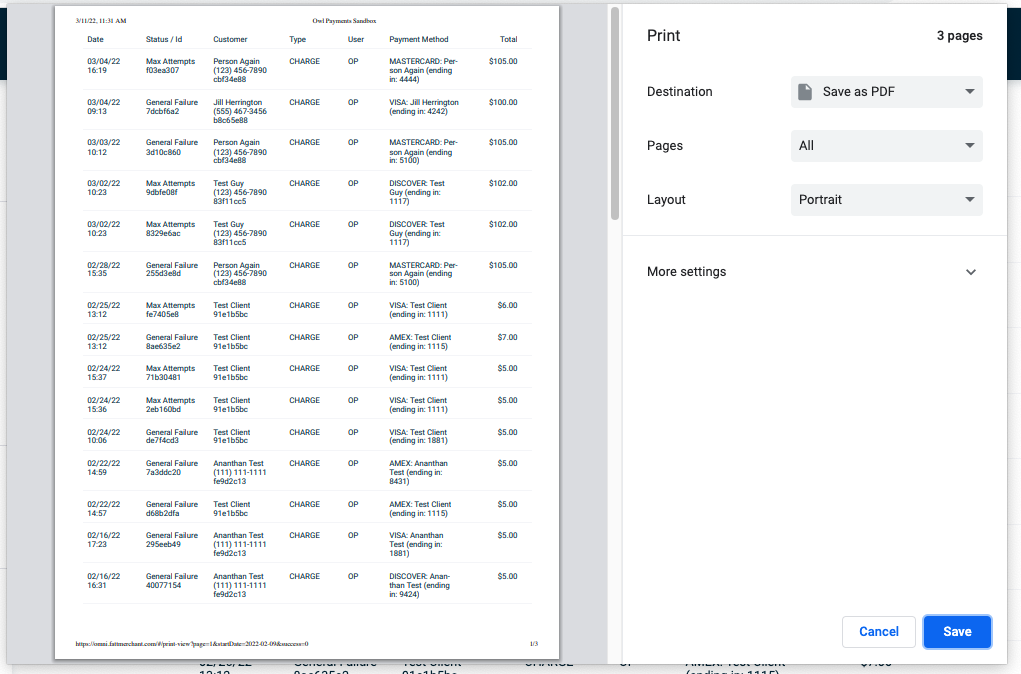The width and height of the screenshot is (1021, 674).
Task: Click the 'DISCOVER: Ananthan Test' payment method cell
Action: click(x=420, y=585)
